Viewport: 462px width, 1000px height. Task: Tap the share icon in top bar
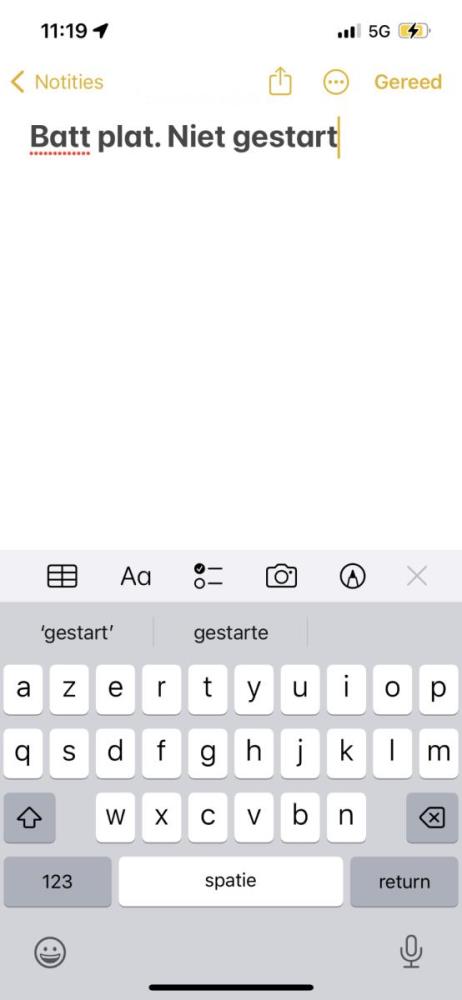[280, 82]
